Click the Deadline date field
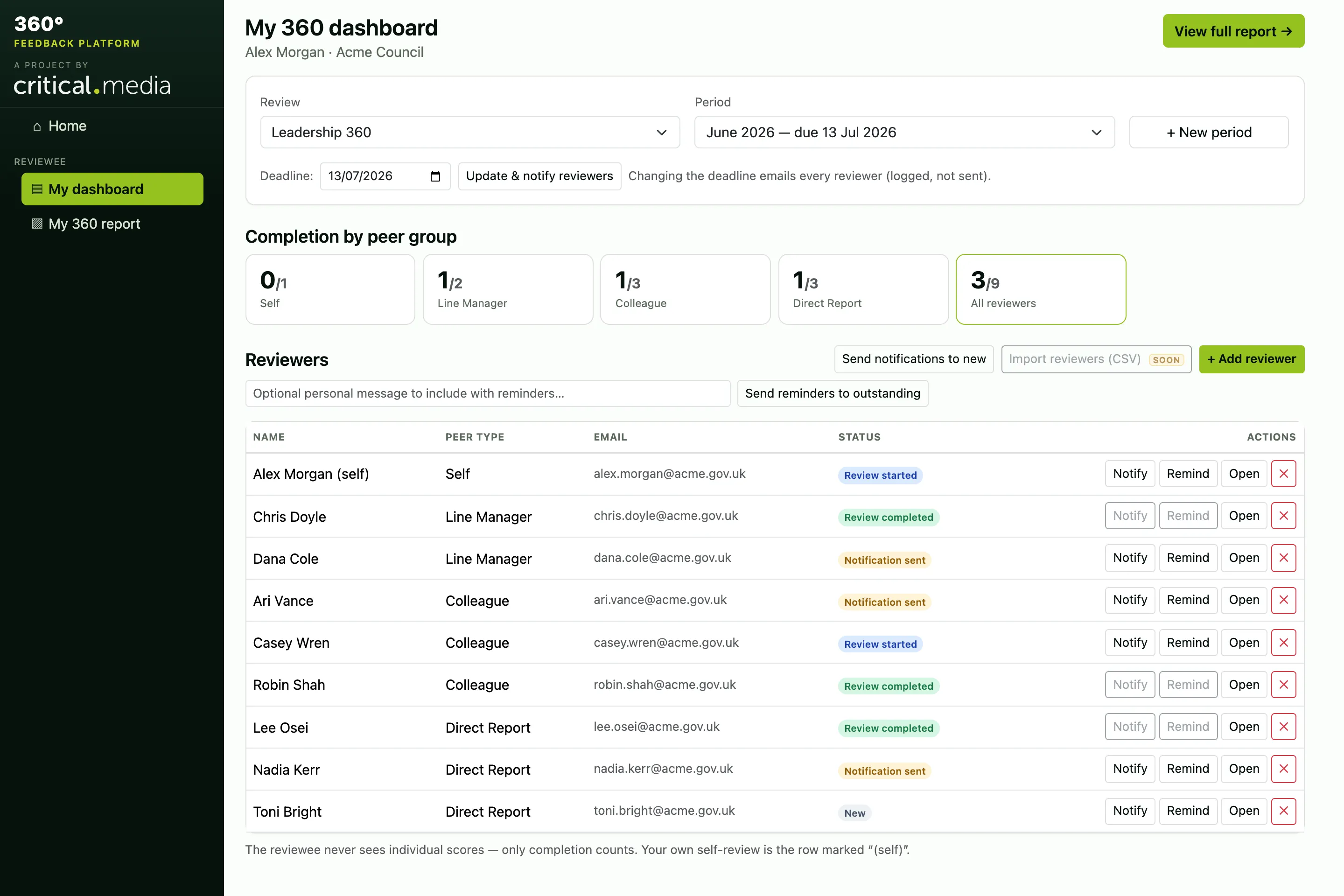1344x896 pixels. [x=385, y=176]
